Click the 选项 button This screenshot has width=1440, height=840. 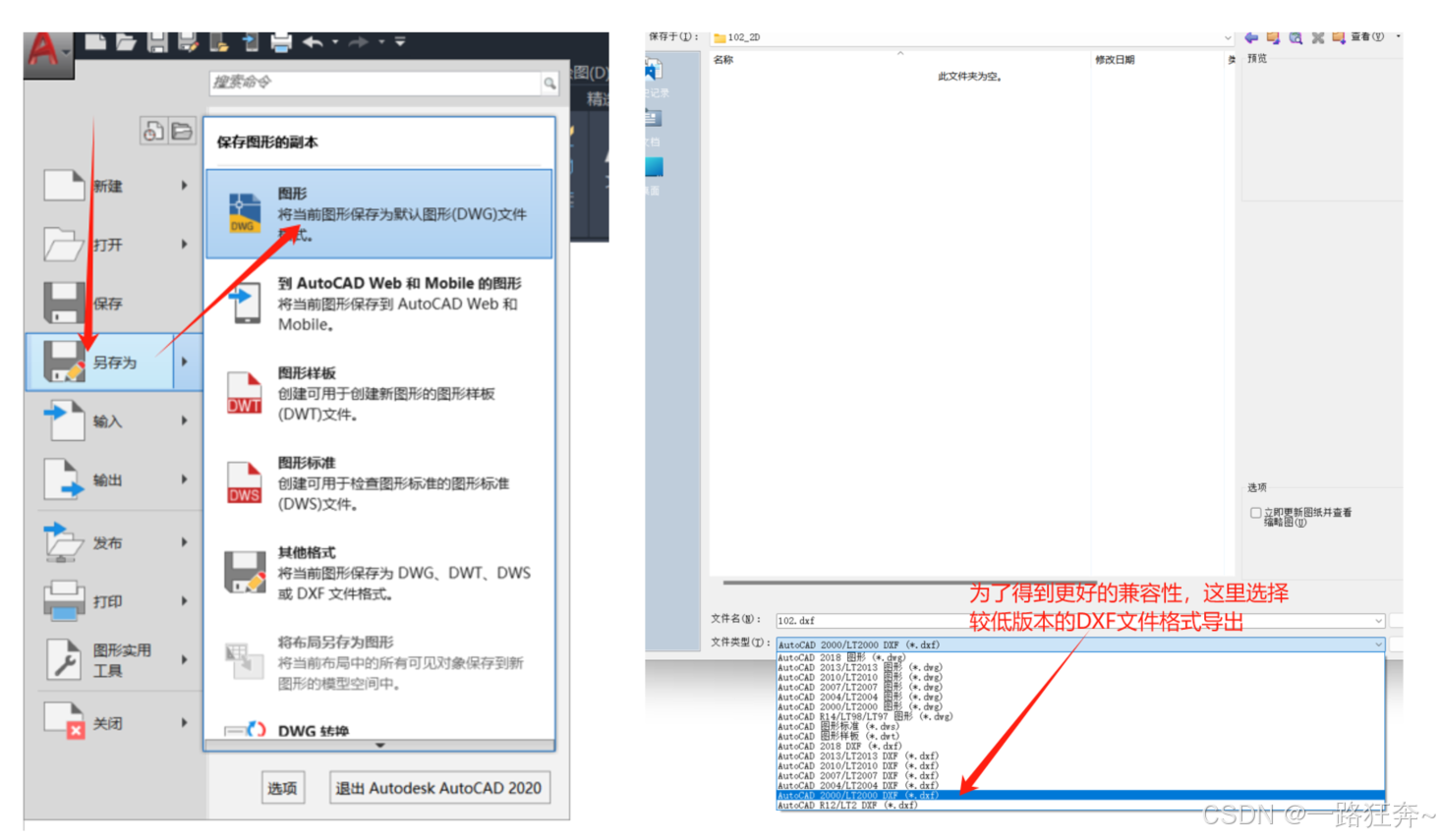coord(282,788)
